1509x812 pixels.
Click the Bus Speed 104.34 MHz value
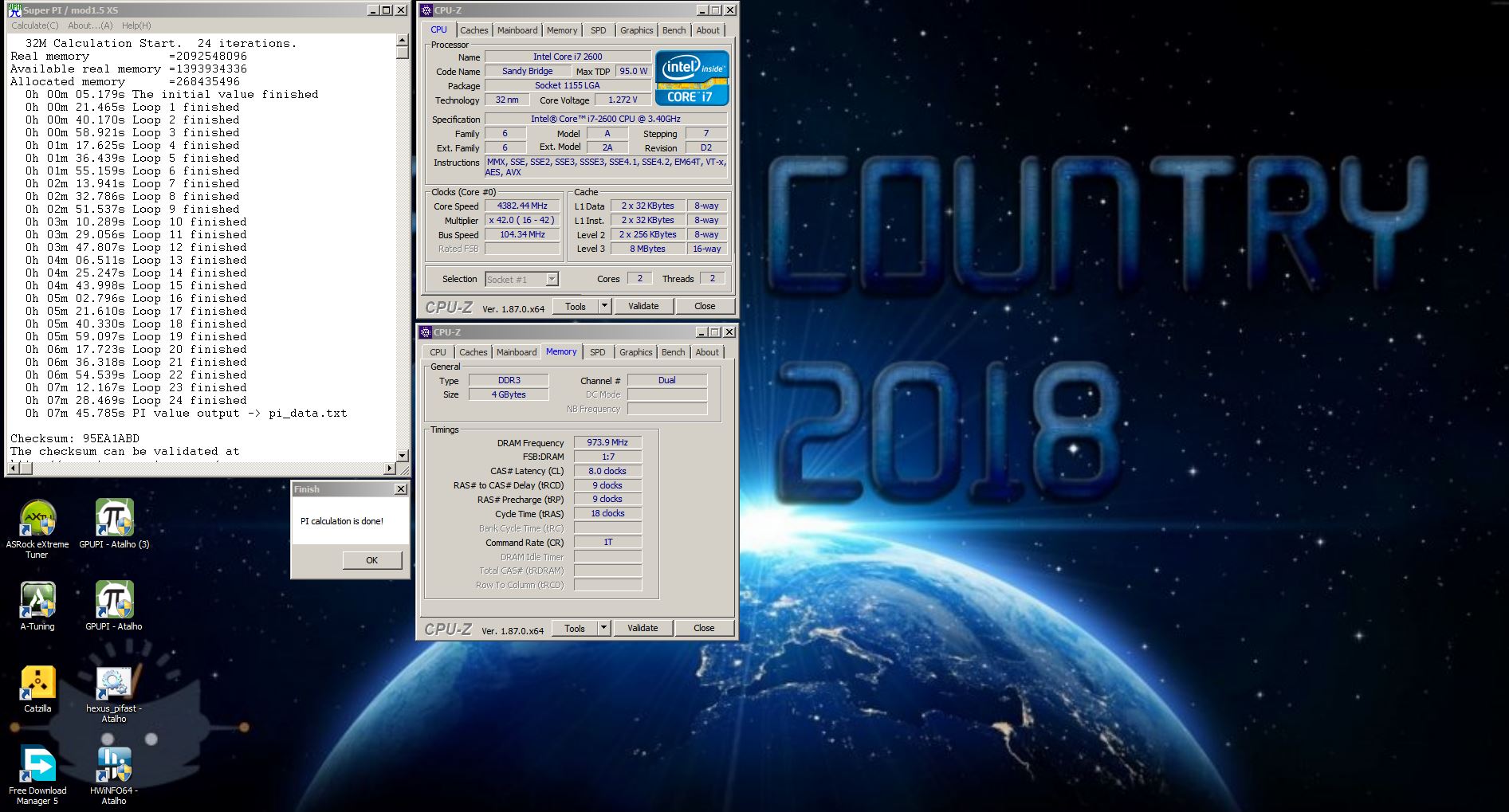pos(522,234)
